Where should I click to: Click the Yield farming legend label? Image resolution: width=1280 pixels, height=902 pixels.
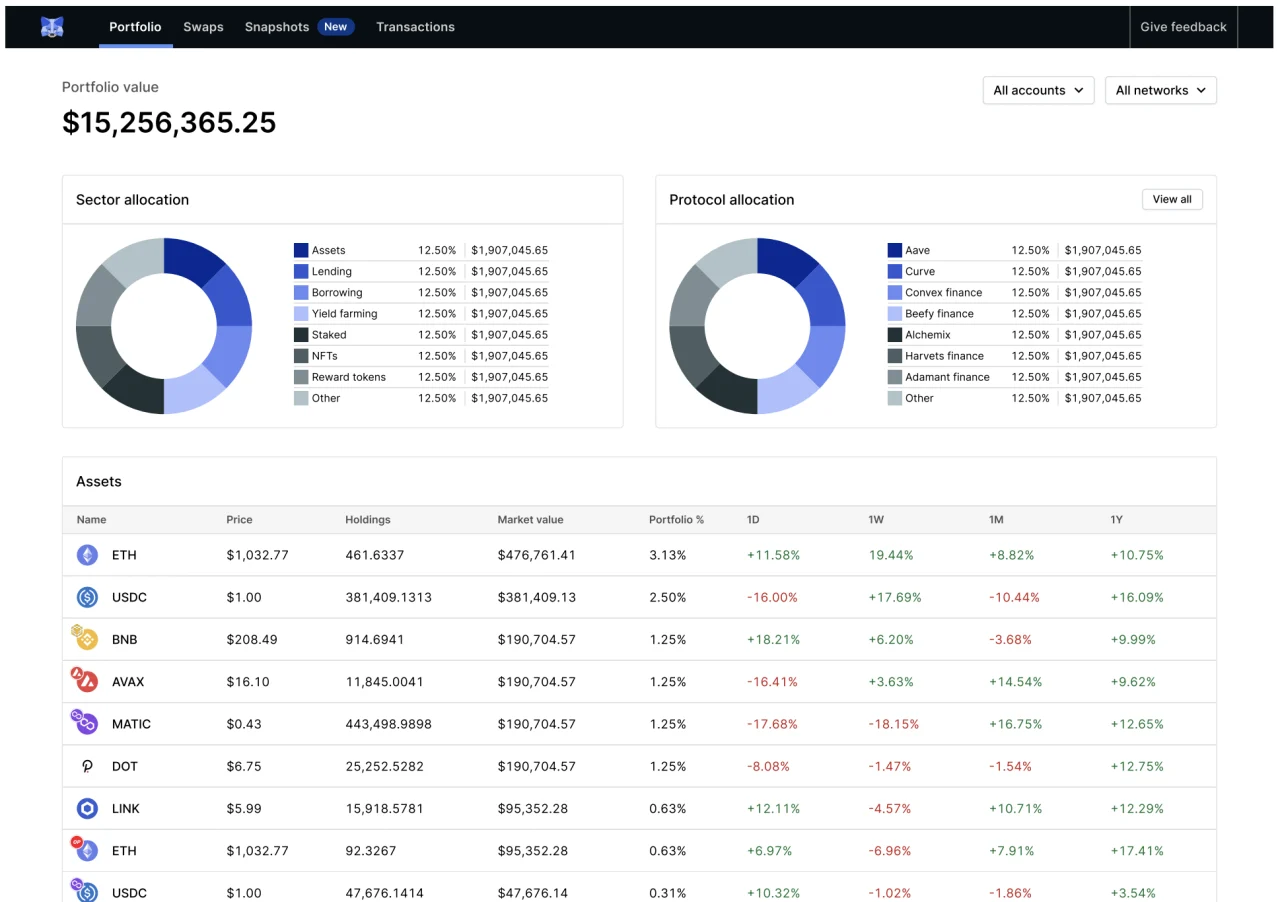[x=344, y=313]
